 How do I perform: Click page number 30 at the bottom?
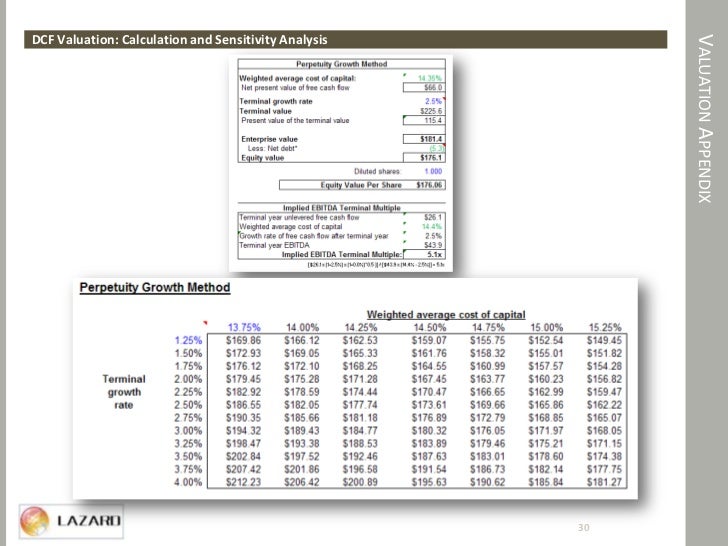pyautogui.click(x=586, y=527)
